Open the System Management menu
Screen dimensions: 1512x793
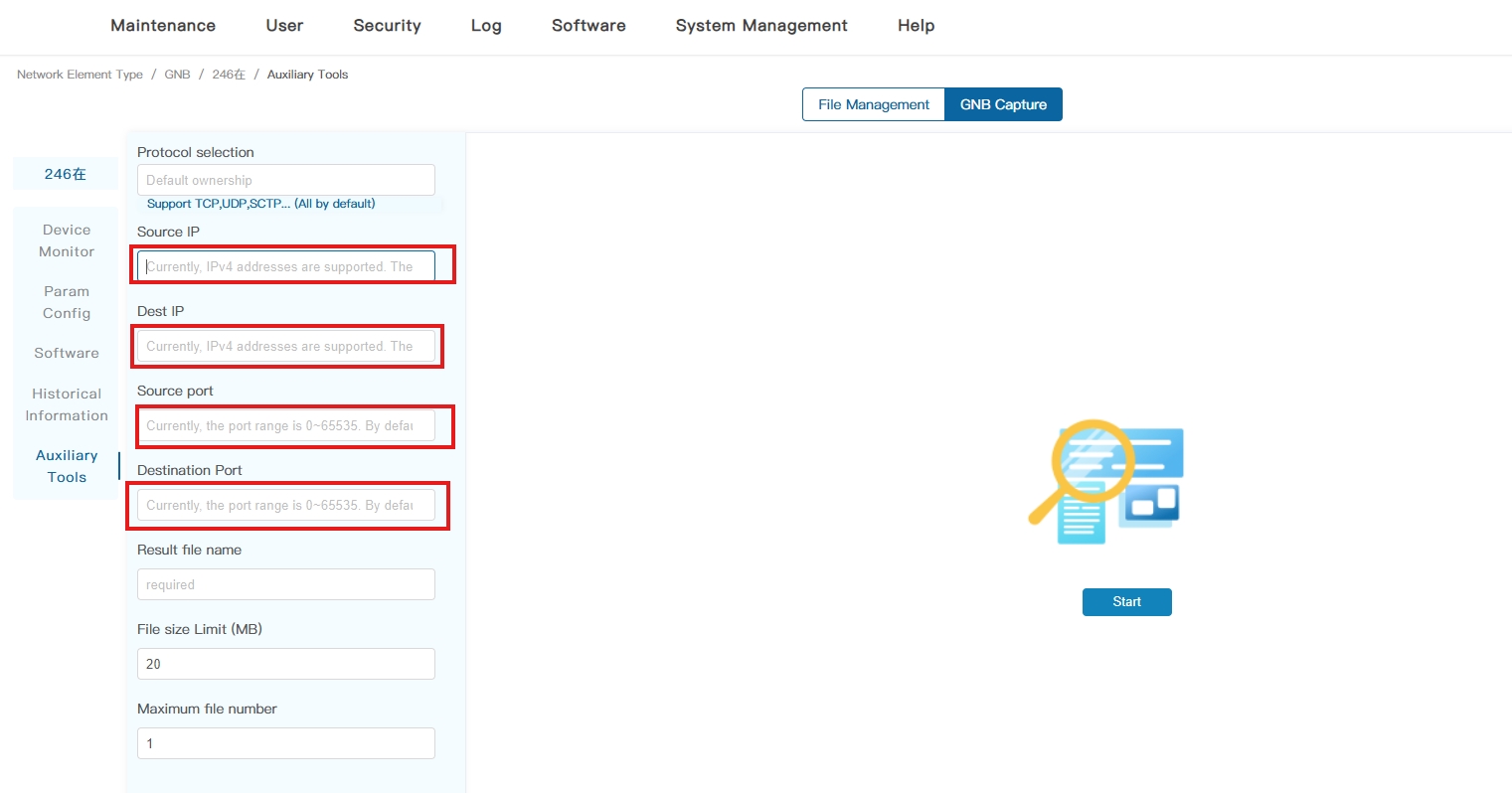point(761,26)
